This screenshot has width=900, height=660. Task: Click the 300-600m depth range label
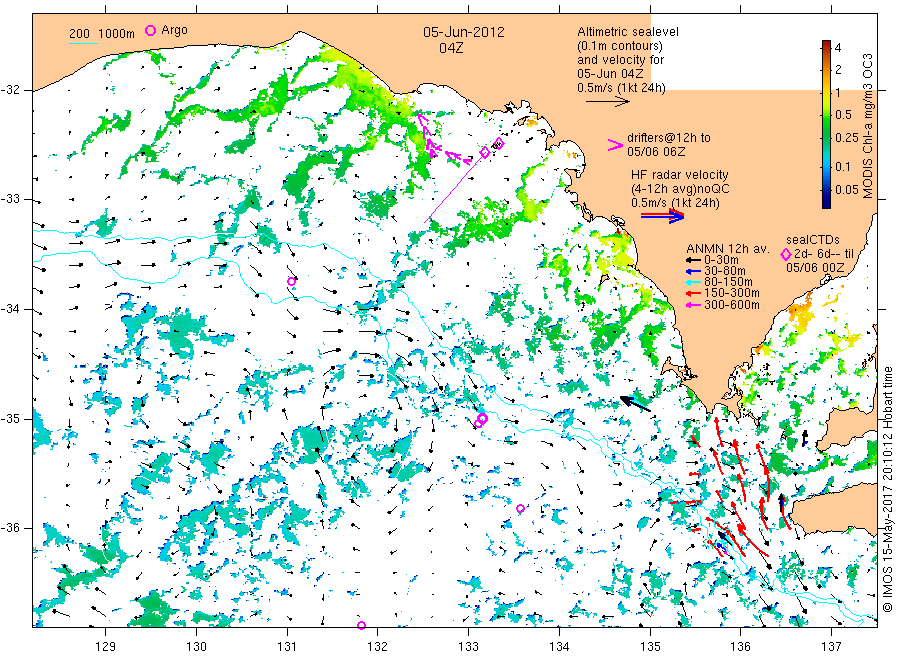coord(731,305)
